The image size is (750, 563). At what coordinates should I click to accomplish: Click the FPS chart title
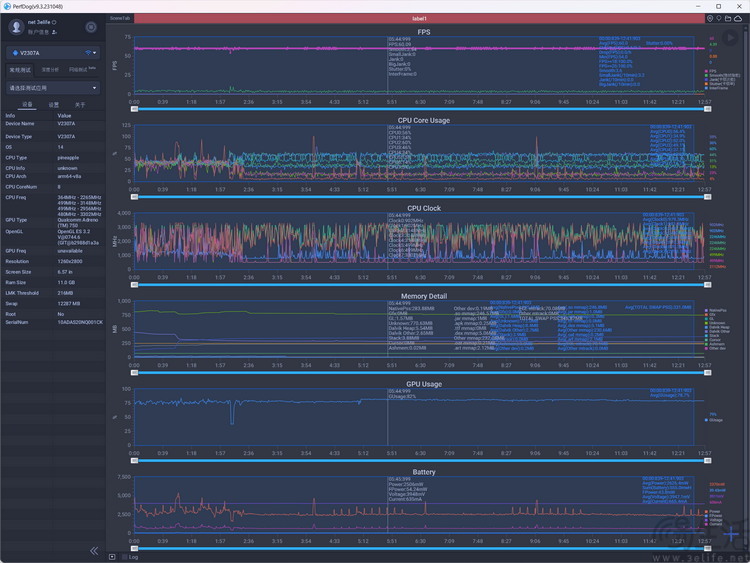[424, 32]
